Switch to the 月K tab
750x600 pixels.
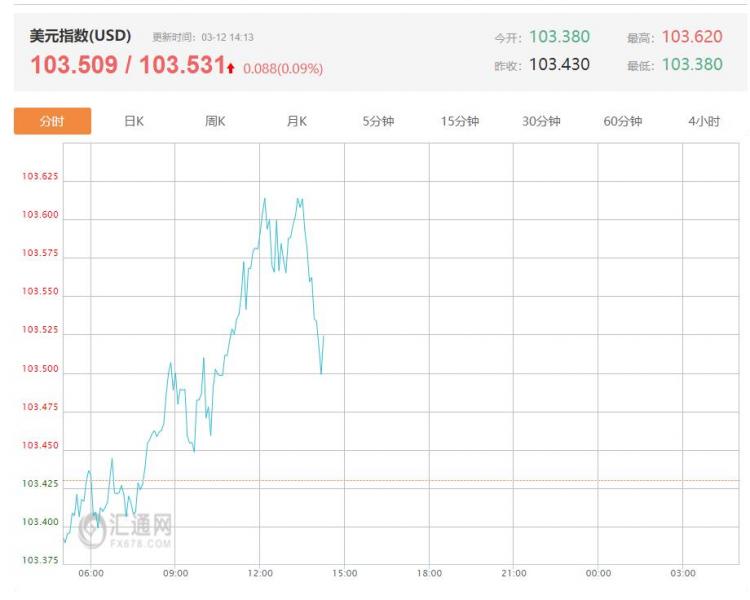click(297, 121)
